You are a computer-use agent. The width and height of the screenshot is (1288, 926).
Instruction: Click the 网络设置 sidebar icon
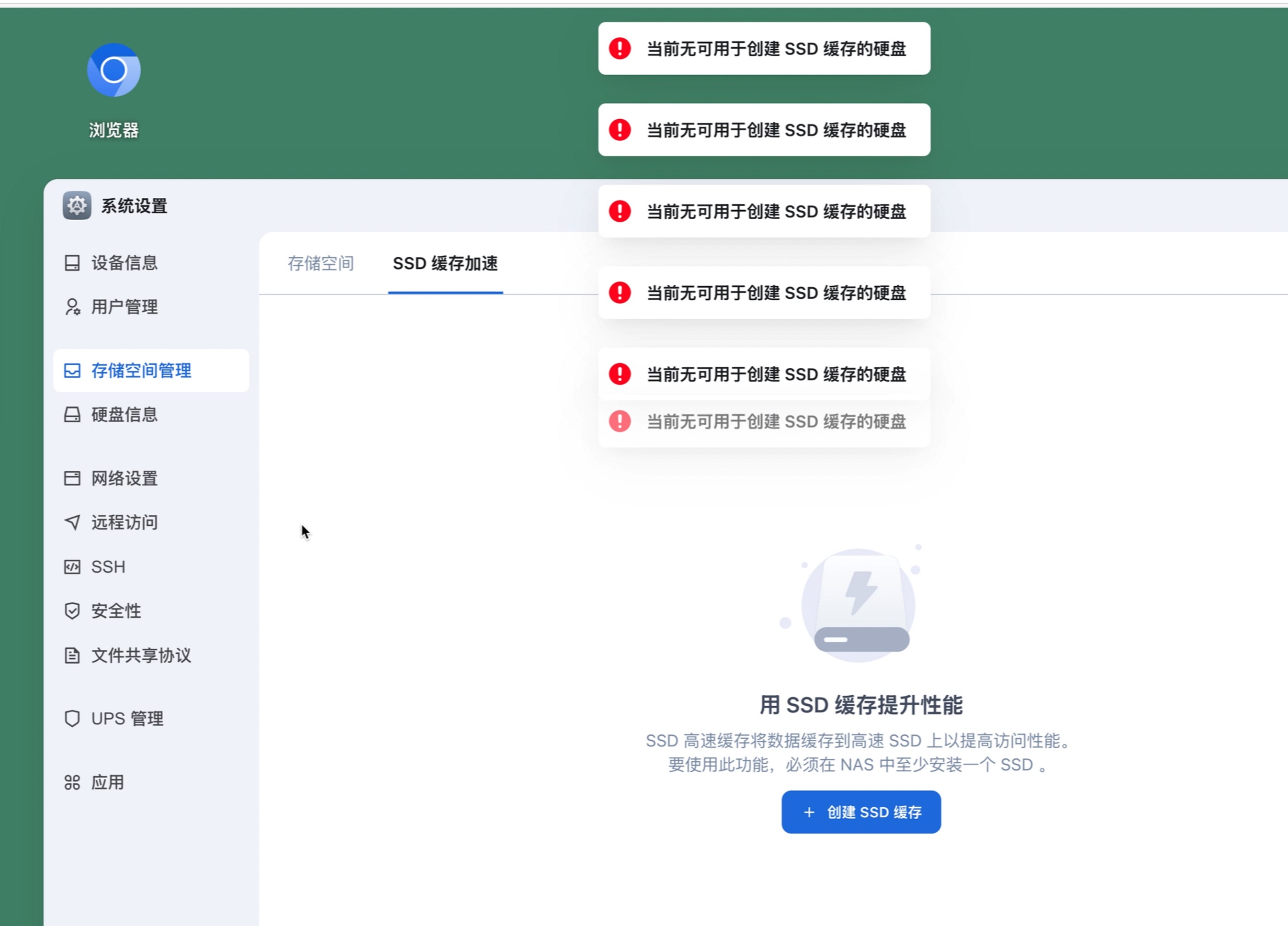point(72,479)
